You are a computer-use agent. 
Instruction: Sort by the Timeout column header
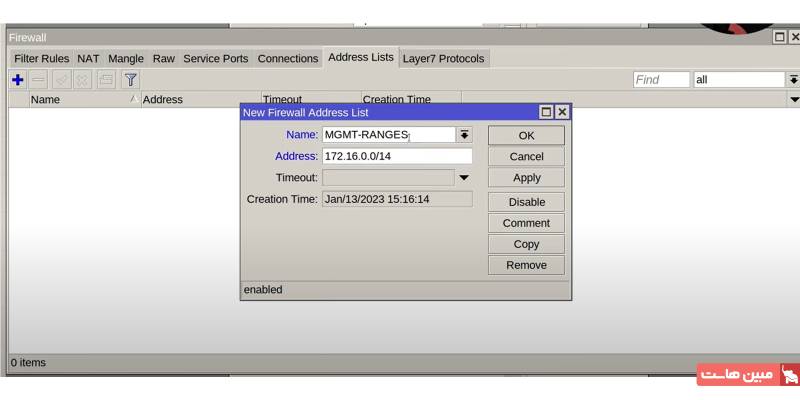[311, 99]
